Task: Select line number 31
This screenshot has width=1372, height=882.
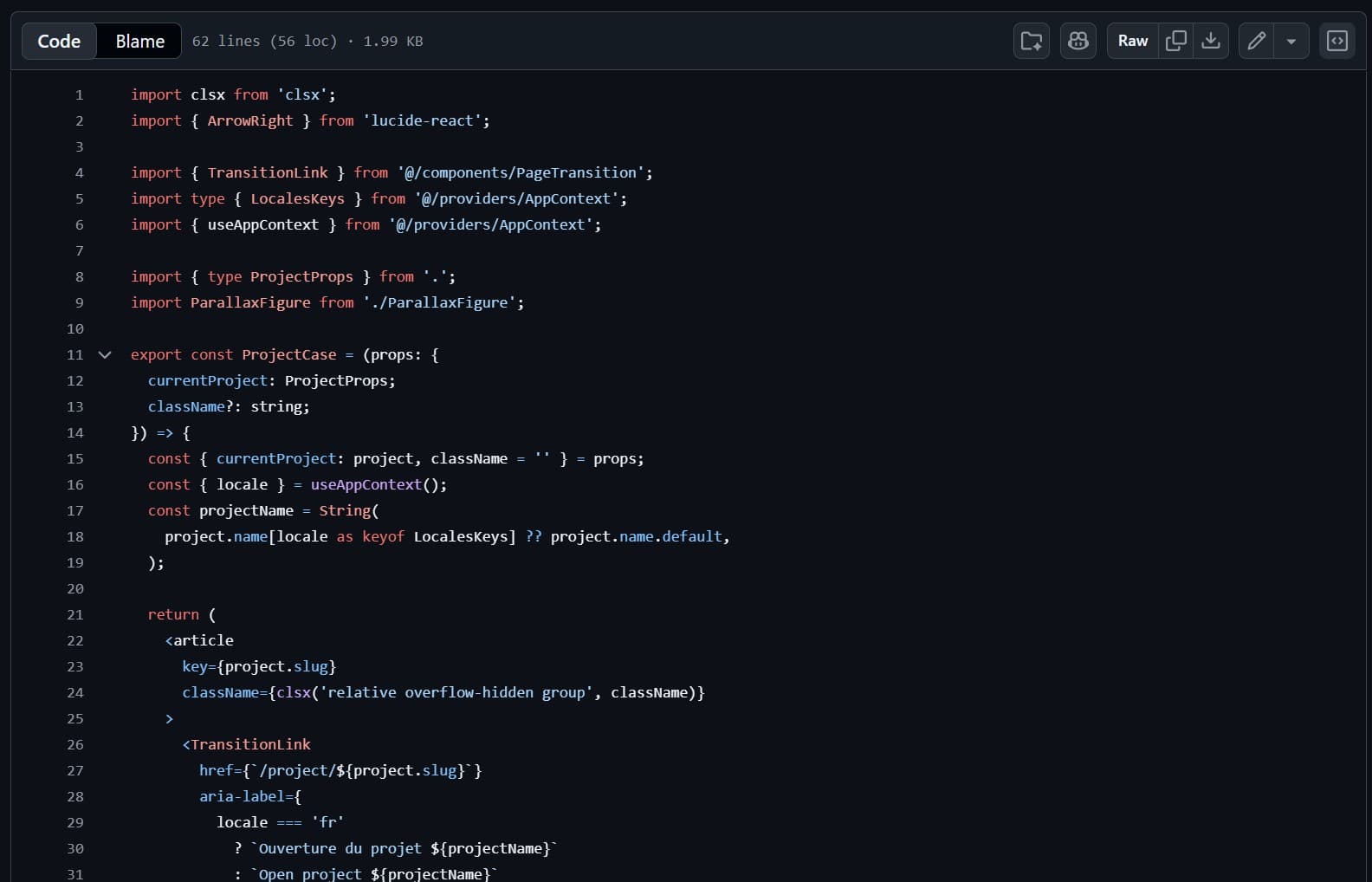Action: click(75, 873)
